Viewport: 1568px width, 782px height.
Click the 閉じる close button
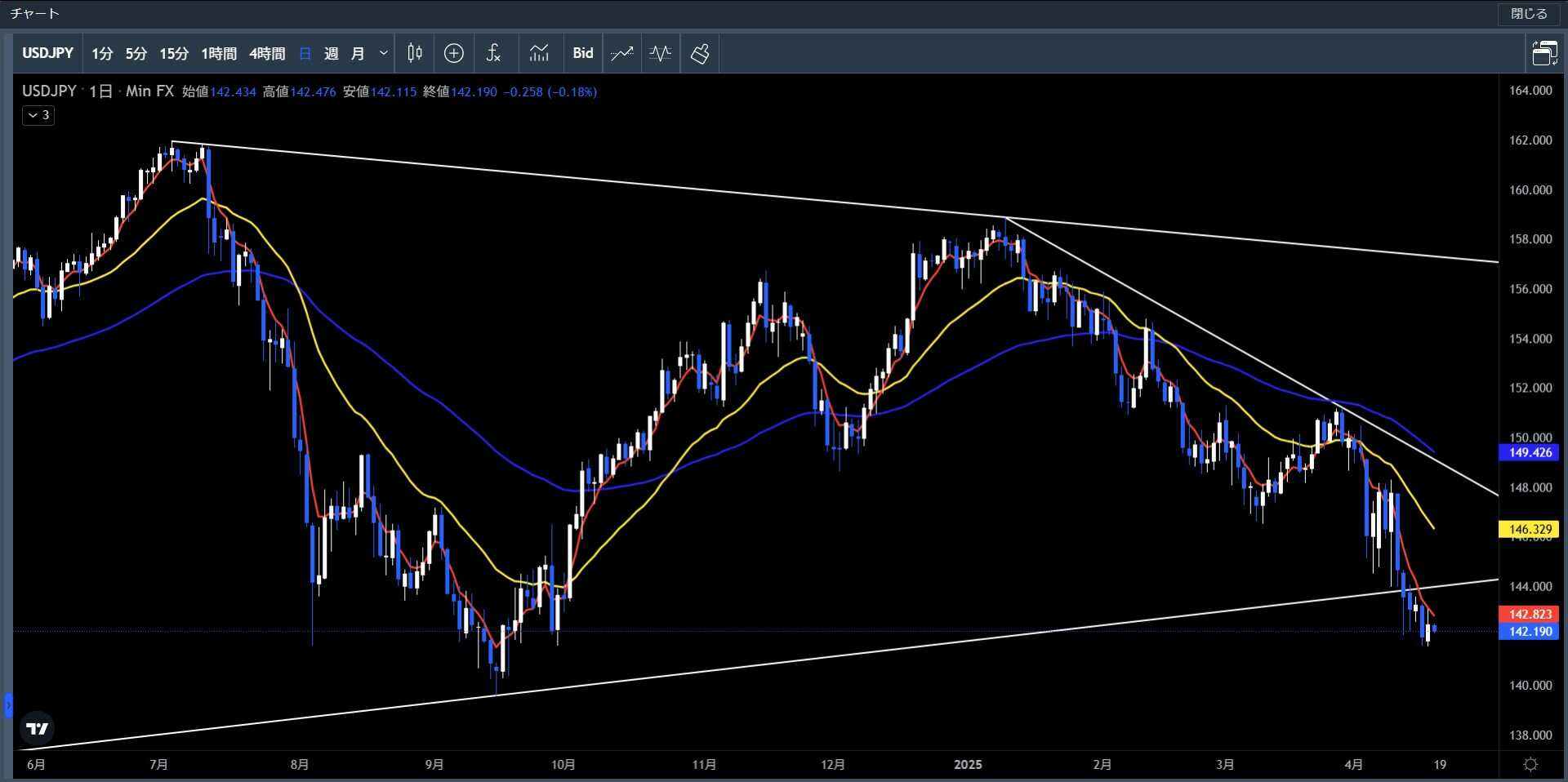click(1529, 14)
